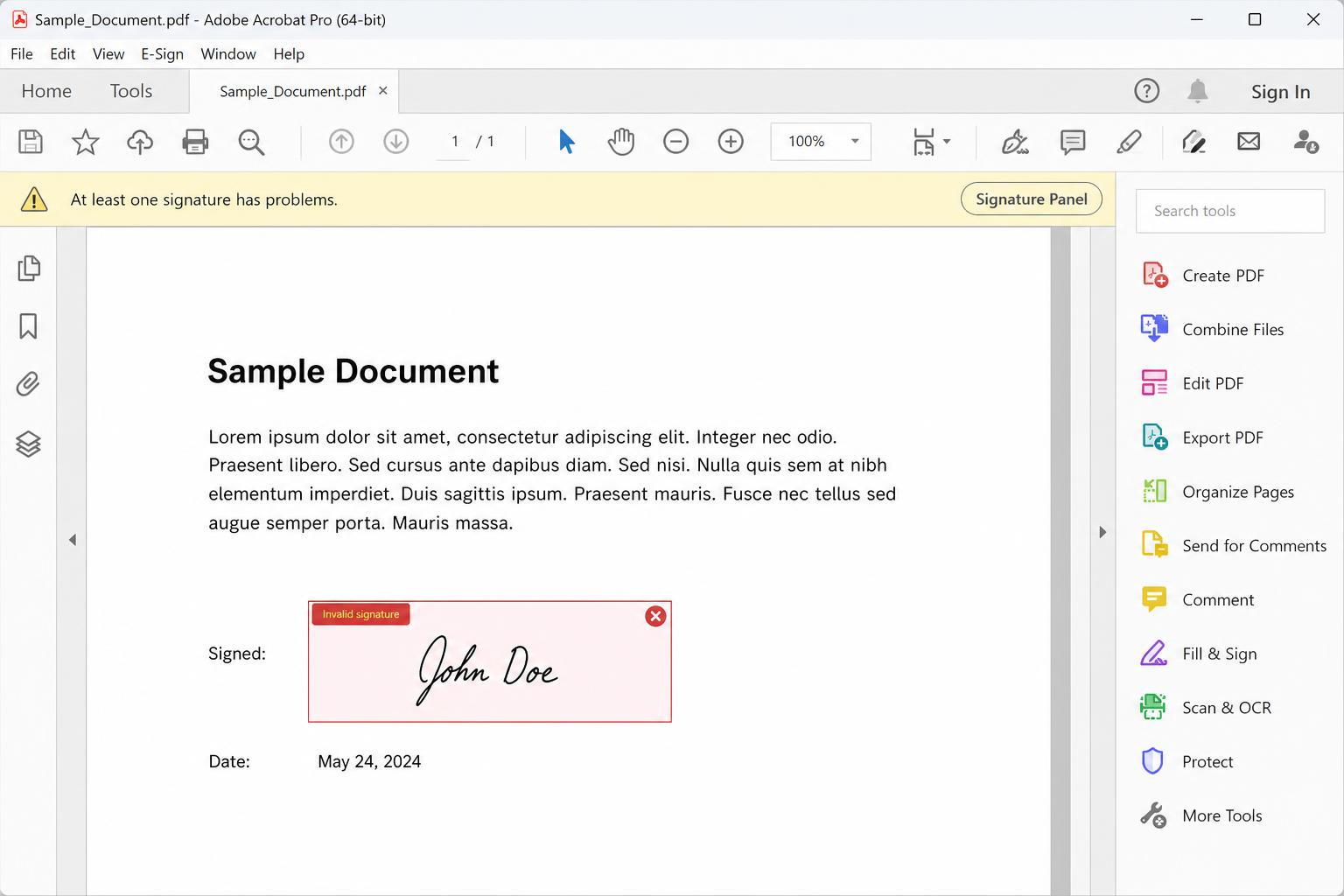The height and width of the screenshot is (896, 1344).
Task: Click the Search tools field
Action: (x=1230, y=211)
